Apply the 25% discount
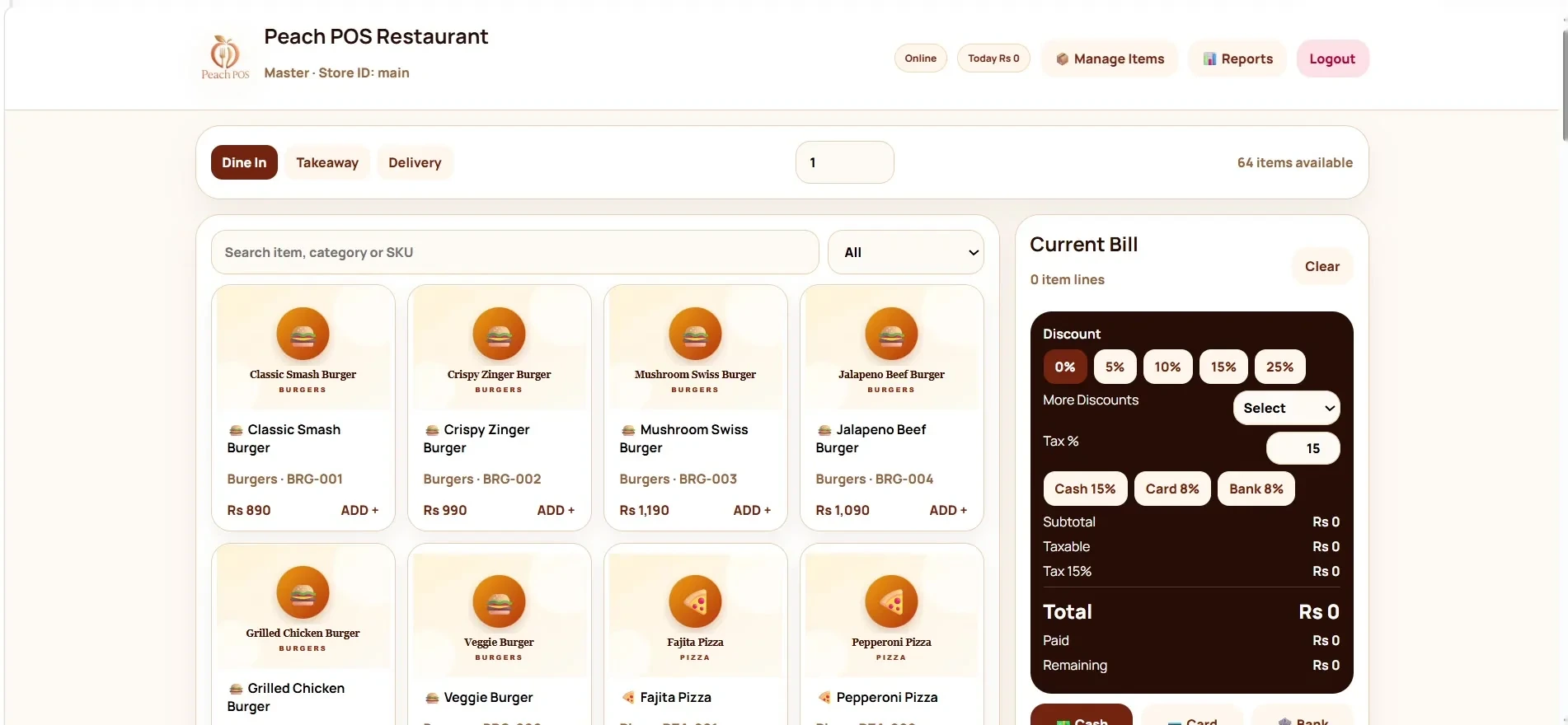 tap(1279, 367)
